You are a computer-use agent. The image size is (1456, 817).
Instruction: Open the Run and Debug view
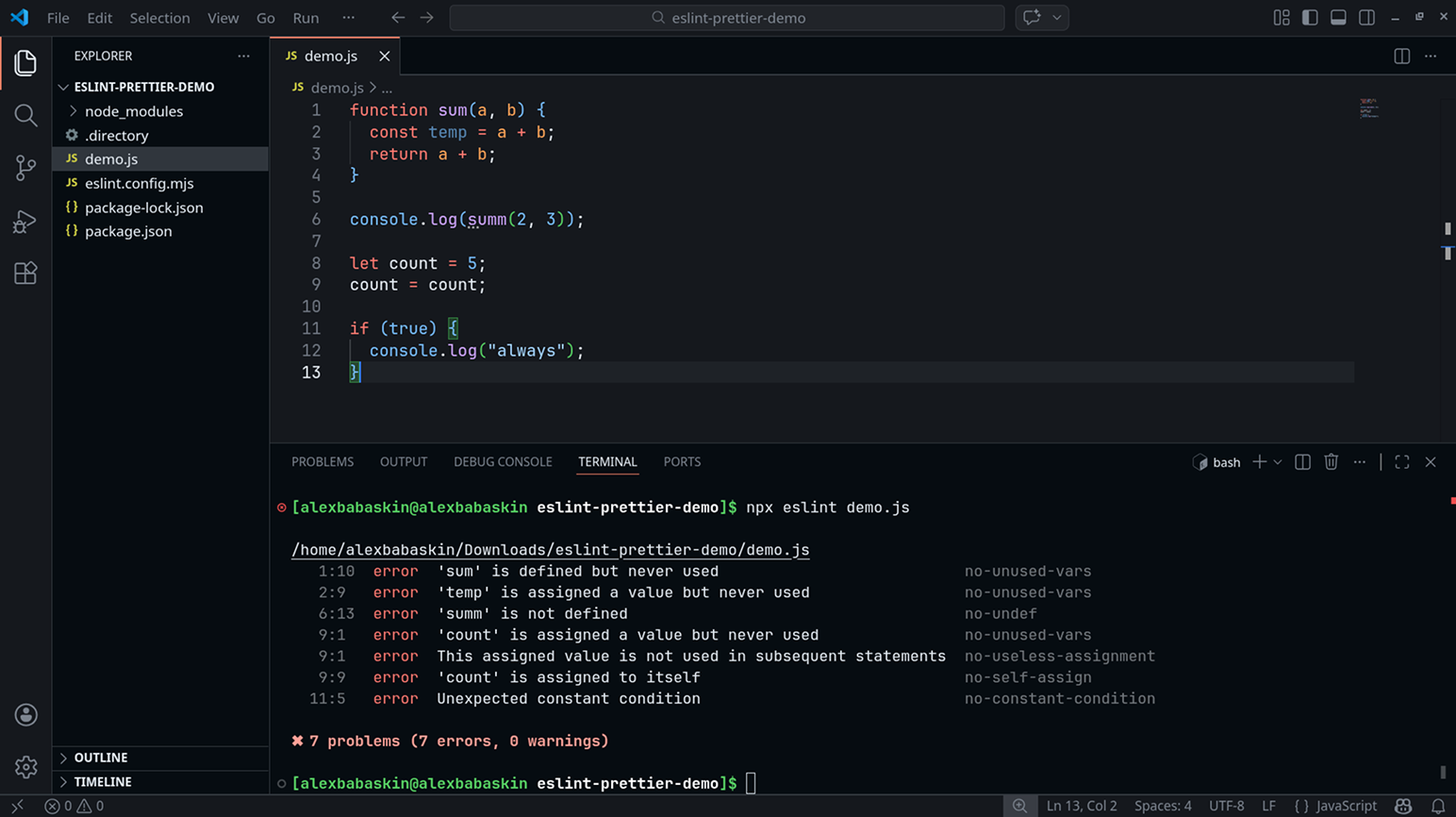[25, 222]
